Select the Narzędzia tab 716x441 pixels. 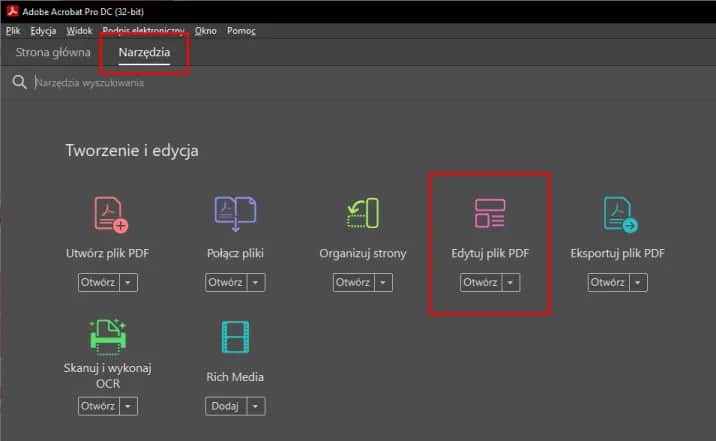pyautogui.click(x=144, y=52)
